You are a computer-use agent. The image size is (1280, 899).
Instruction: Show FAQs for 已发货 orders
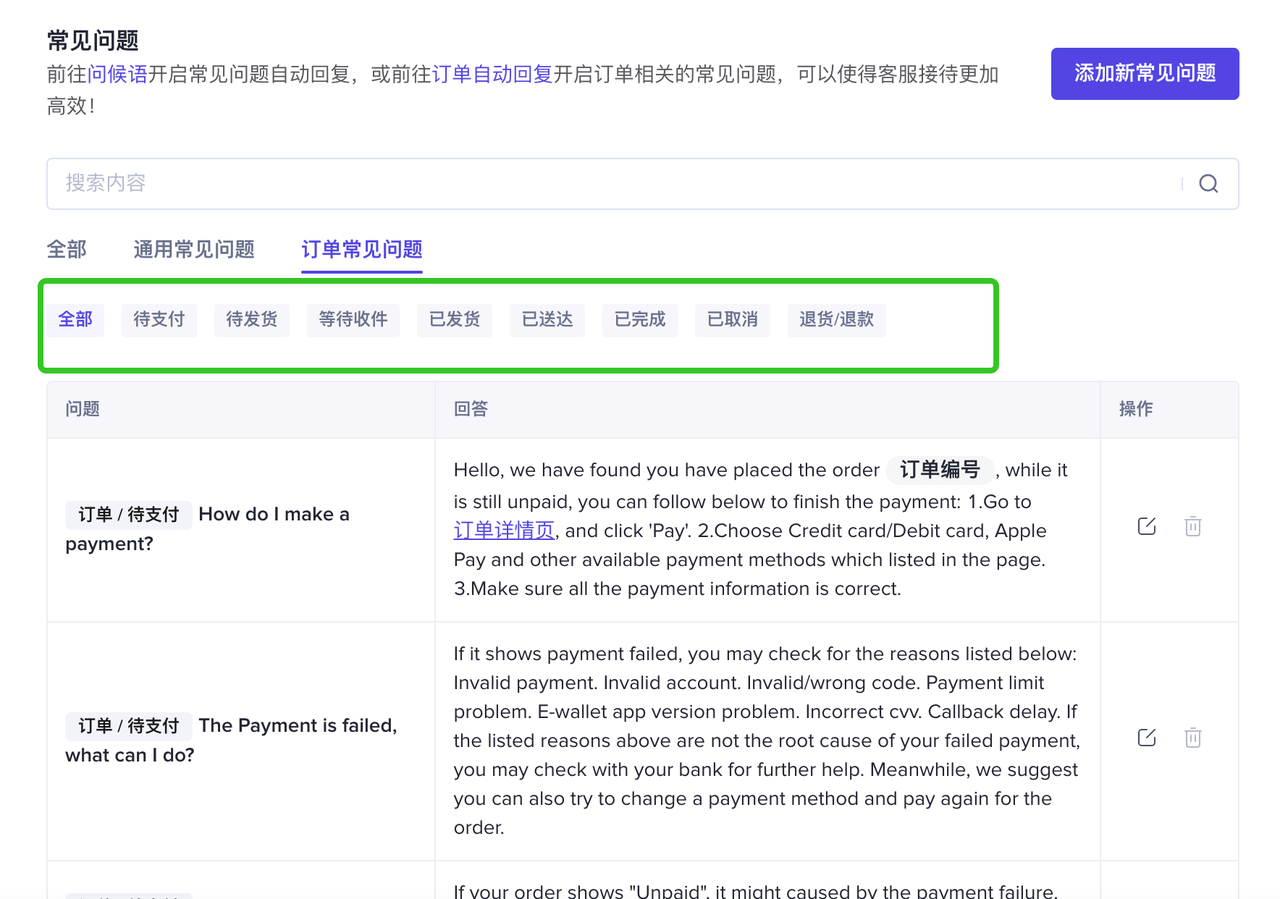[454, 320]
